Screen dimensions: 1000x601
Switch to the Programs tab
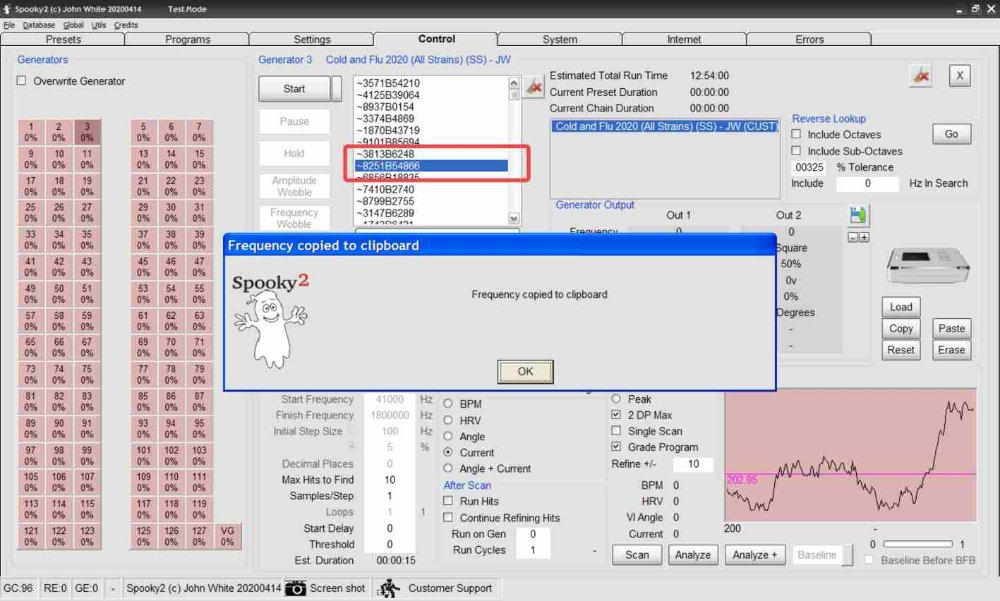tap(188, 40)
